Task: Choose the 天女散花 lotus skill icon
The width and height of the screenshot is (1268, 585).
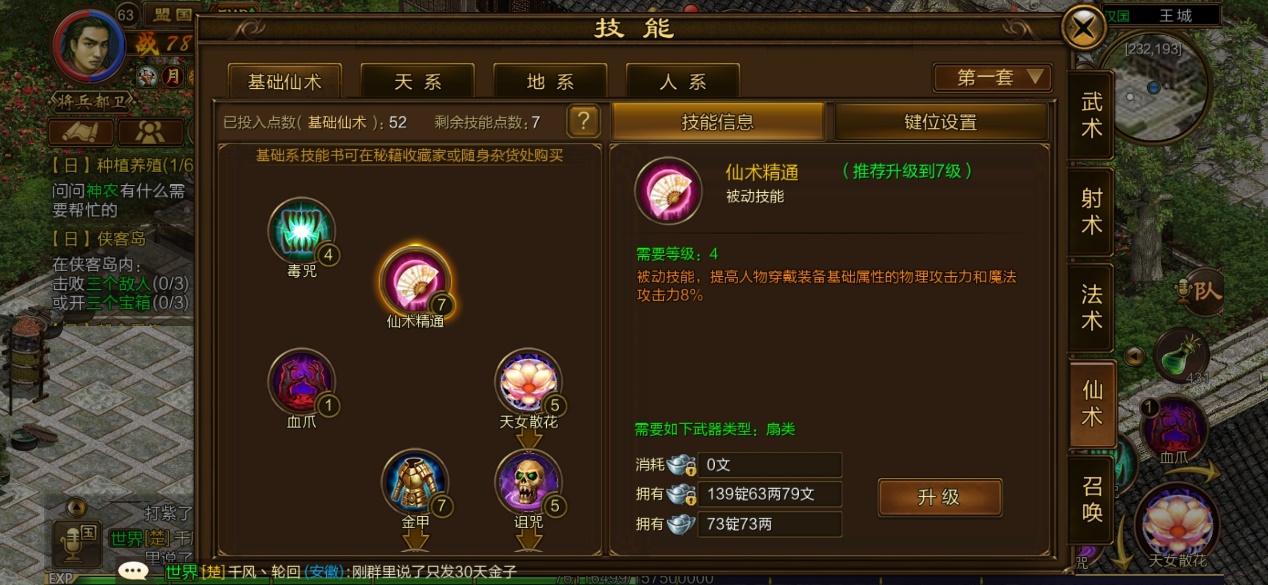Action: point(528,382)
